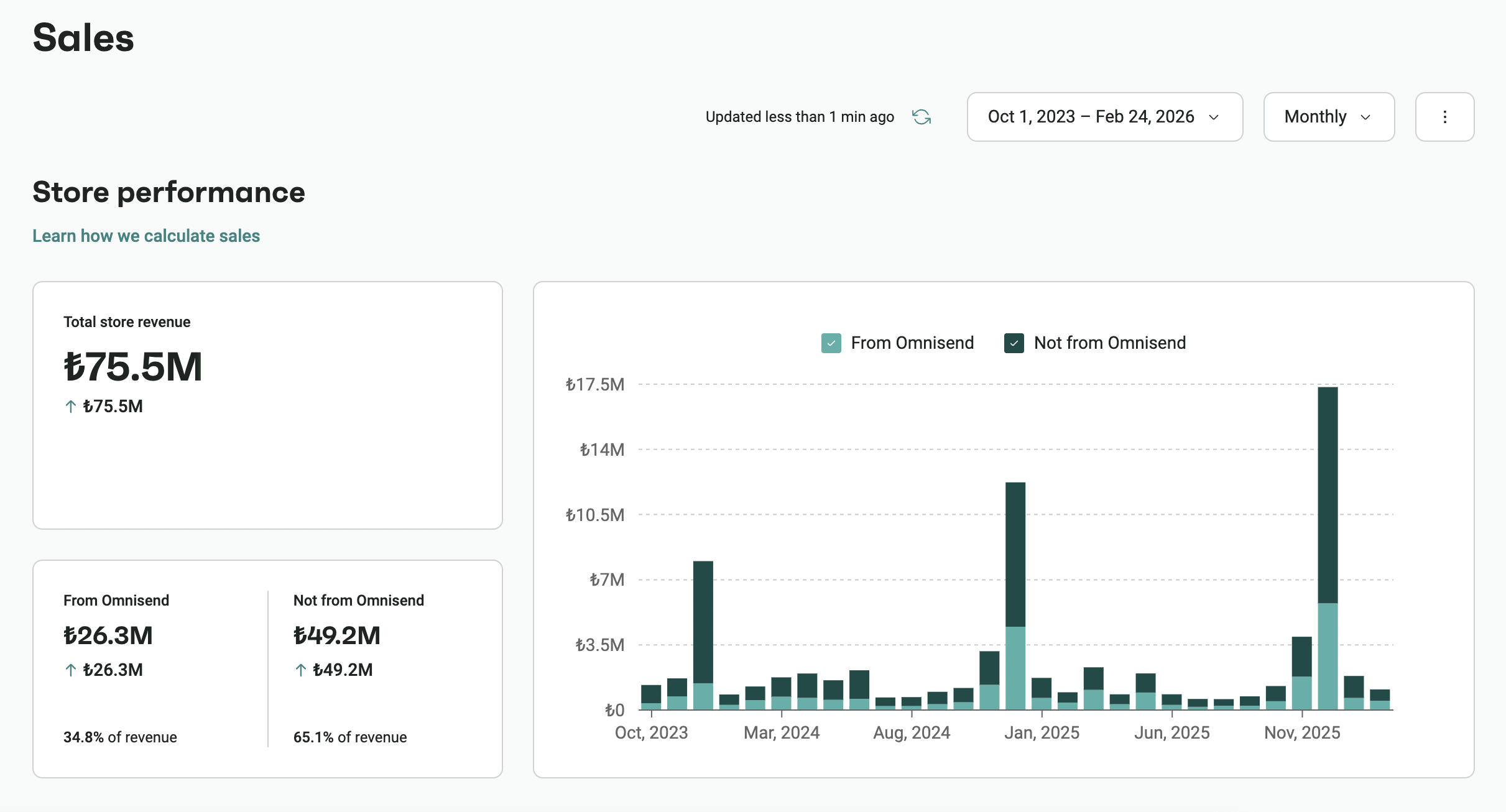Viewport: 1506px width, 812px height.
Task: Expand the Monthly selector chevron
Action: tap(1366, 117)
